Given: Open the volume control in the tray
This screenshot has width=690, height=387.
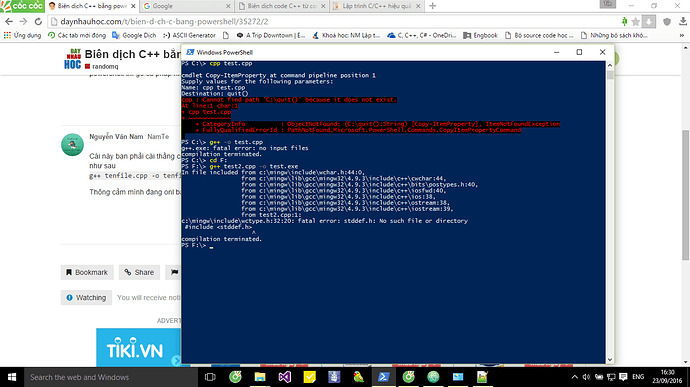Looking at the screenshot, I should coord(586,377).
